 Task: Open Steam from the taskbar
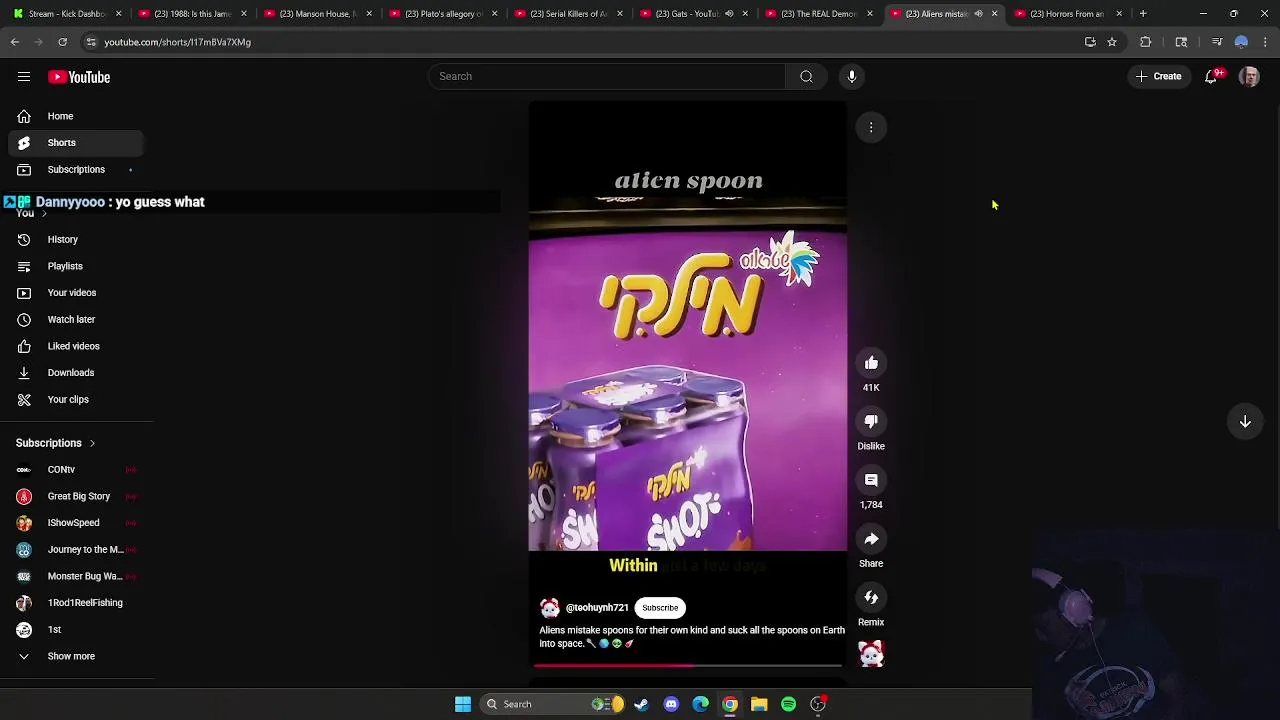click(x=641, y=704)
